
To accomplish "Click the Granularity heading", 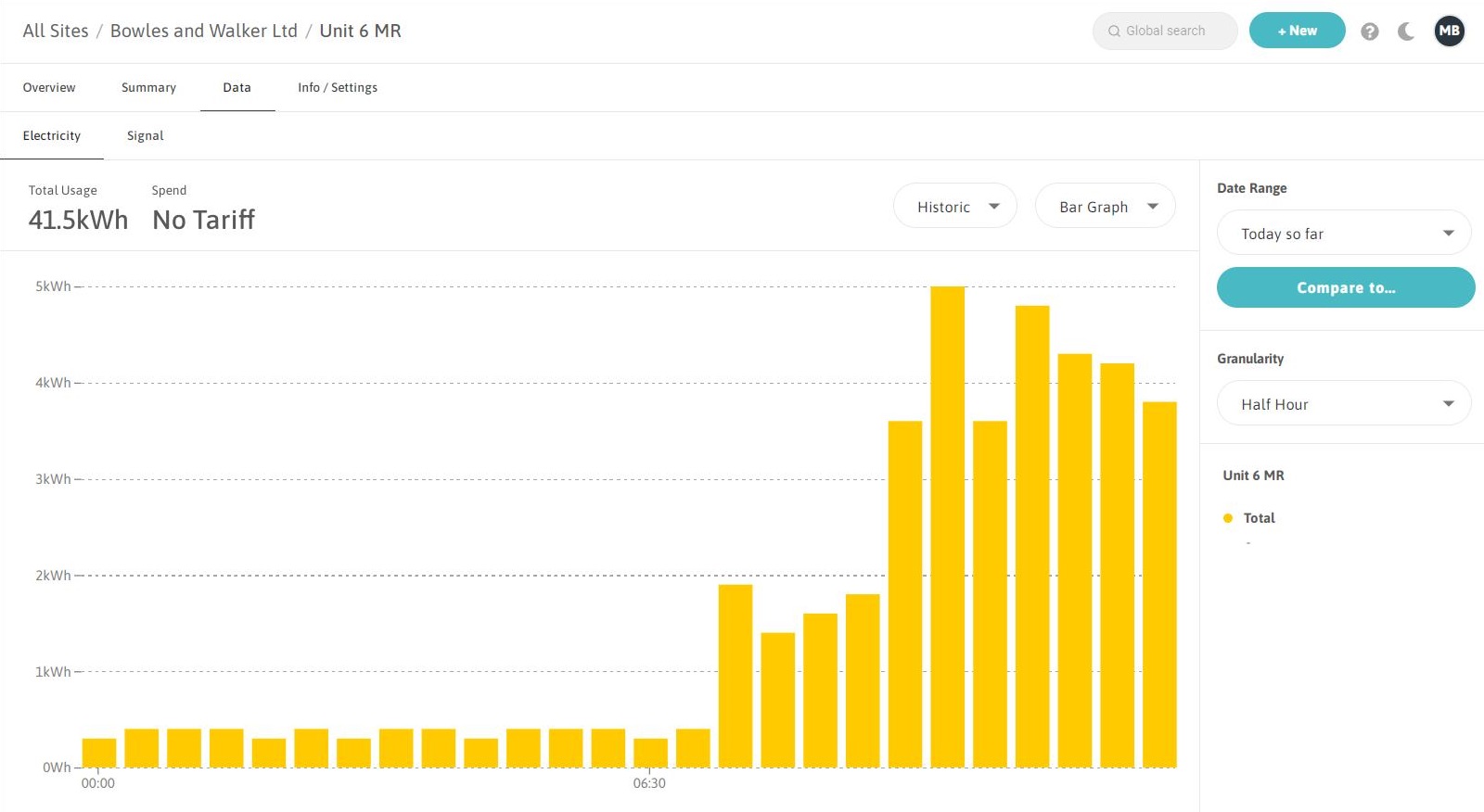I will point(1250,359).
